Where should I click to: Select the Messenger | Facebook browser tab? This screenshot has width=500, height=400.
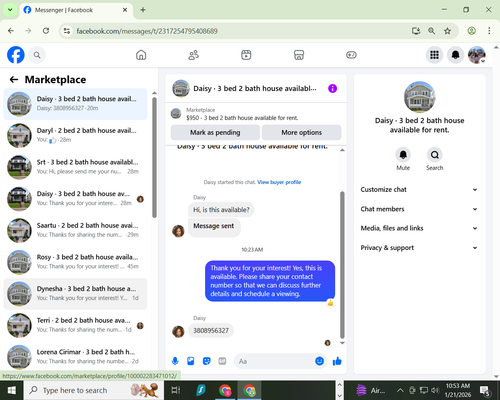click(76, 10)
